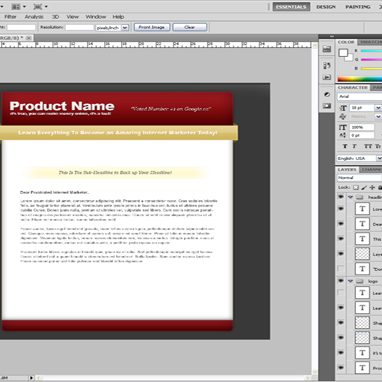Switch to the Design workspace

(326, 7)
